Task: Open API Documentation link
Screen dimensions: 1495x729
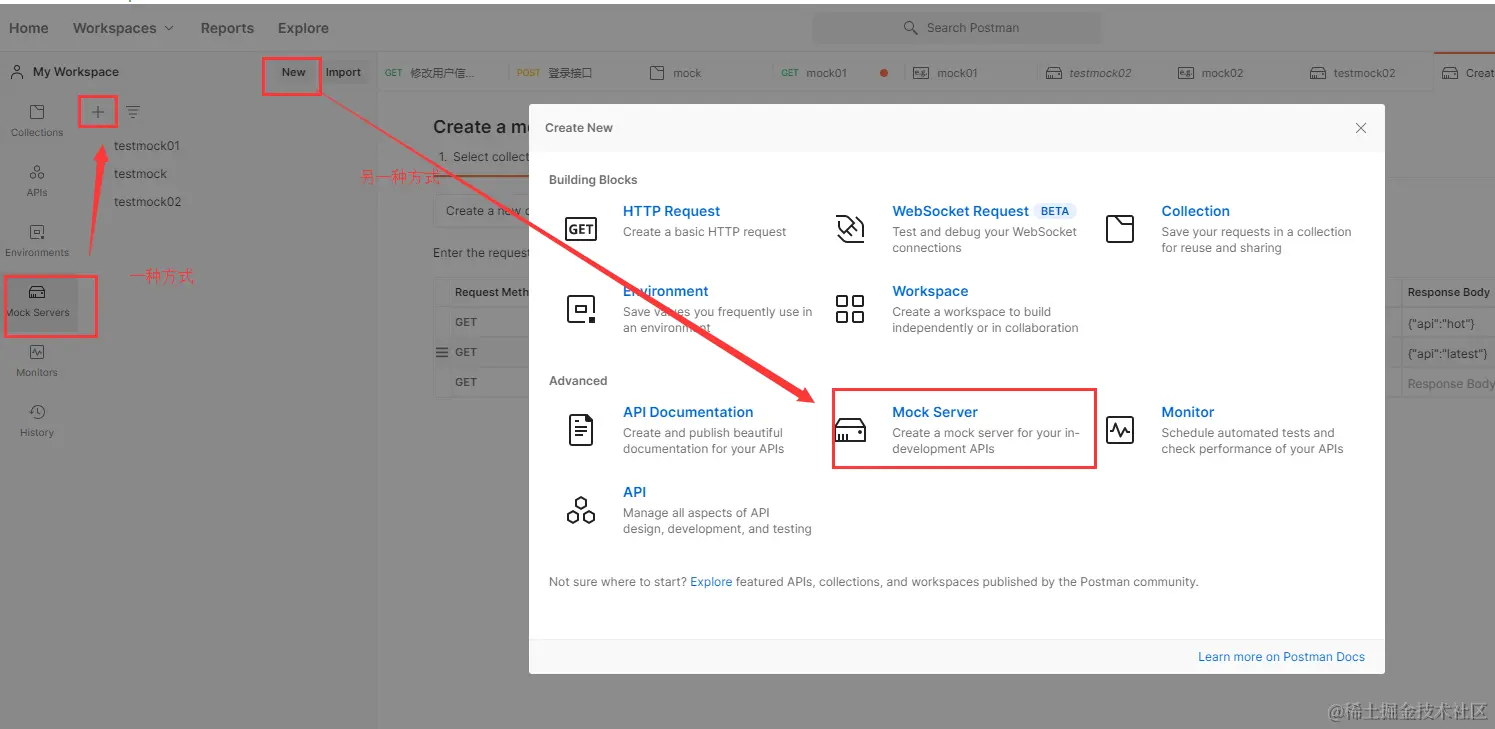Action: (x=688, y=412)
